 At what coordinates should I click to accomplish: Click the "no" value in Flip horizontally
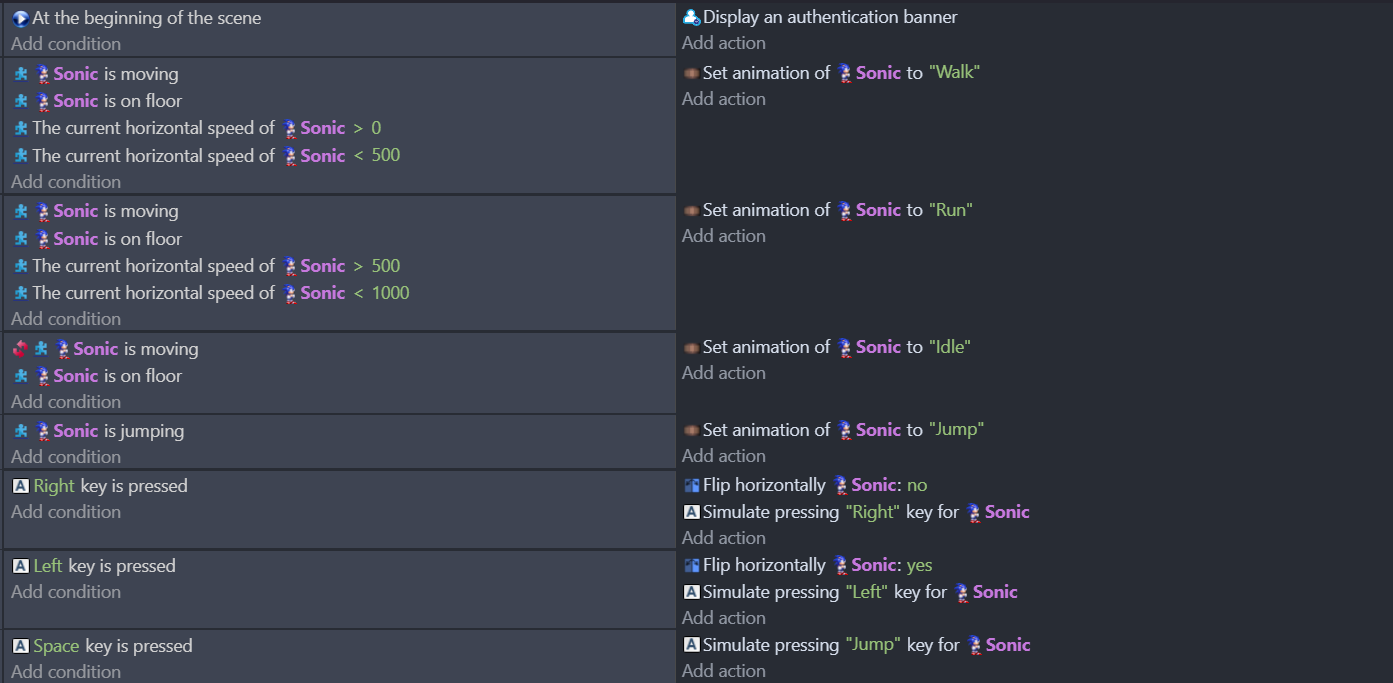pos(917,485)
